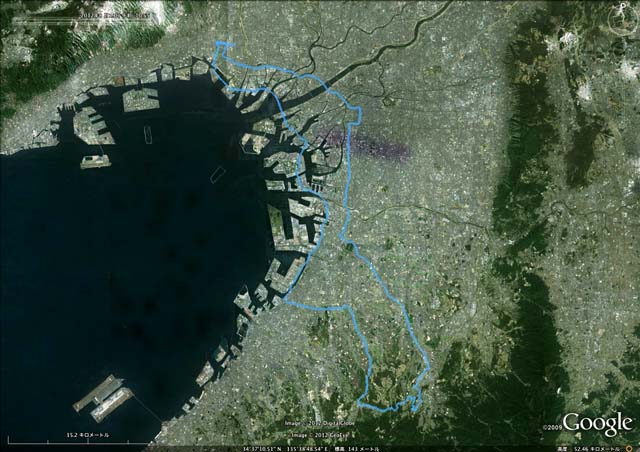Click the longitude 135°38'48.54" E readout
640x452 pixels.
pyautogui.click(x=307, y=449)
